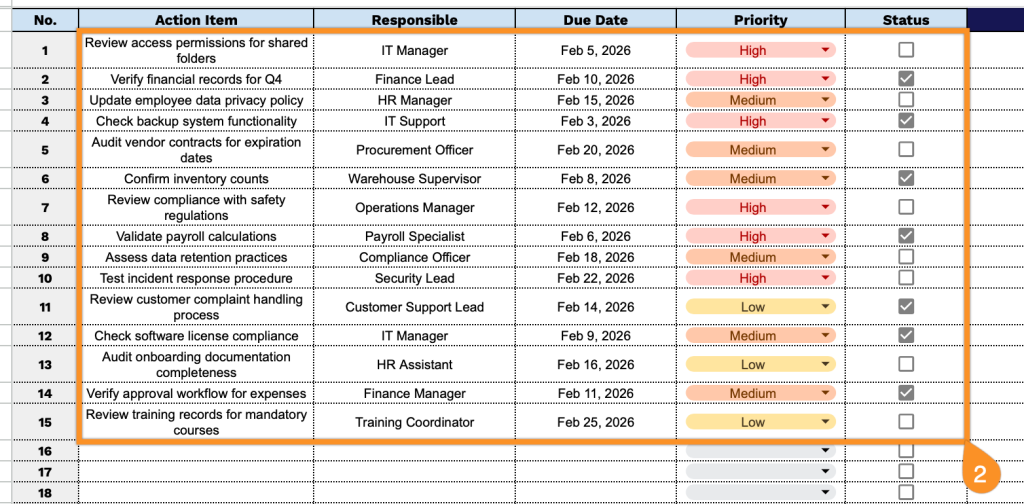Select the Feb 20, 2026 due date cell
This screenshot has height=504, width=1024.
click(x=595, y=150)
